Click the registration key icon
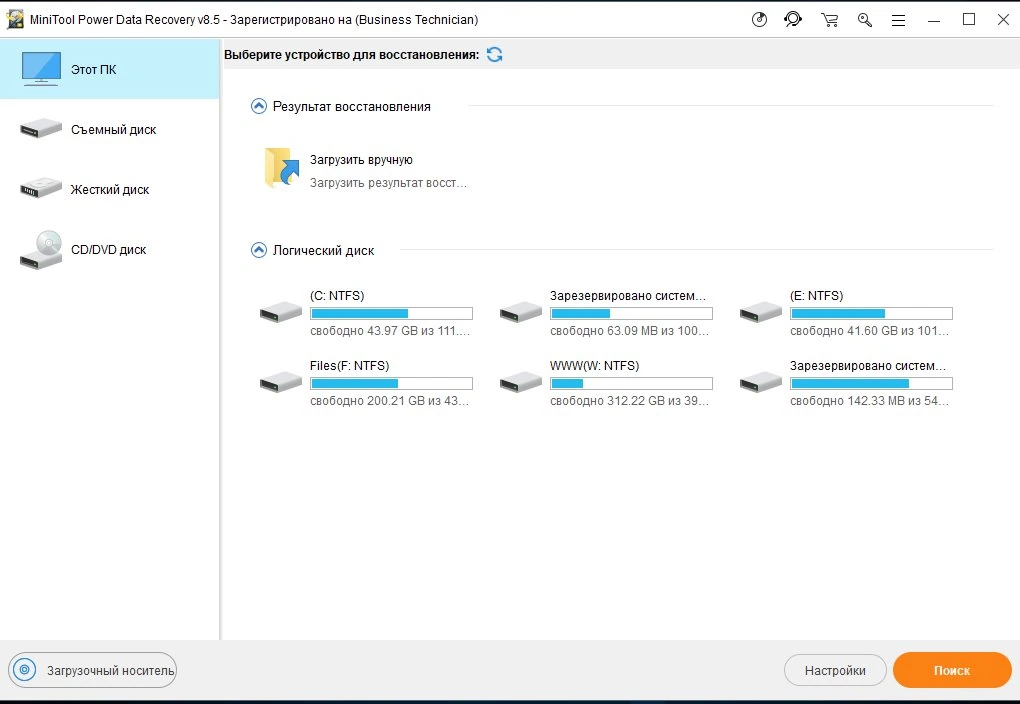This screenshot has width=1020, height=704. [865, 20]
